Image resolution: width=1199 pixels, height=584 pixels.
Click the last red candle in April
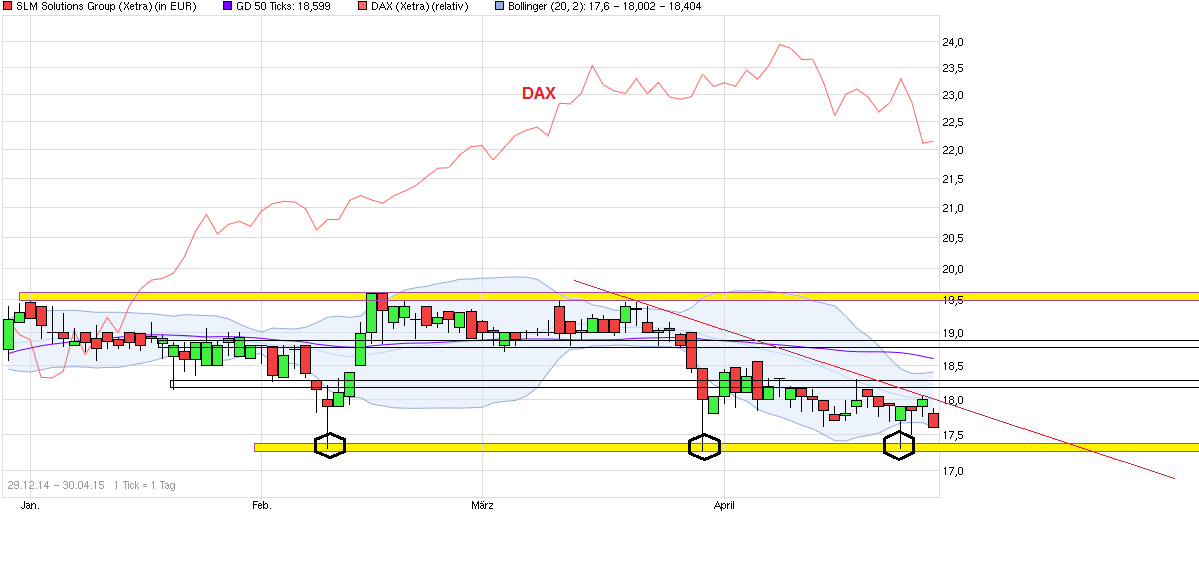(934, 420)
